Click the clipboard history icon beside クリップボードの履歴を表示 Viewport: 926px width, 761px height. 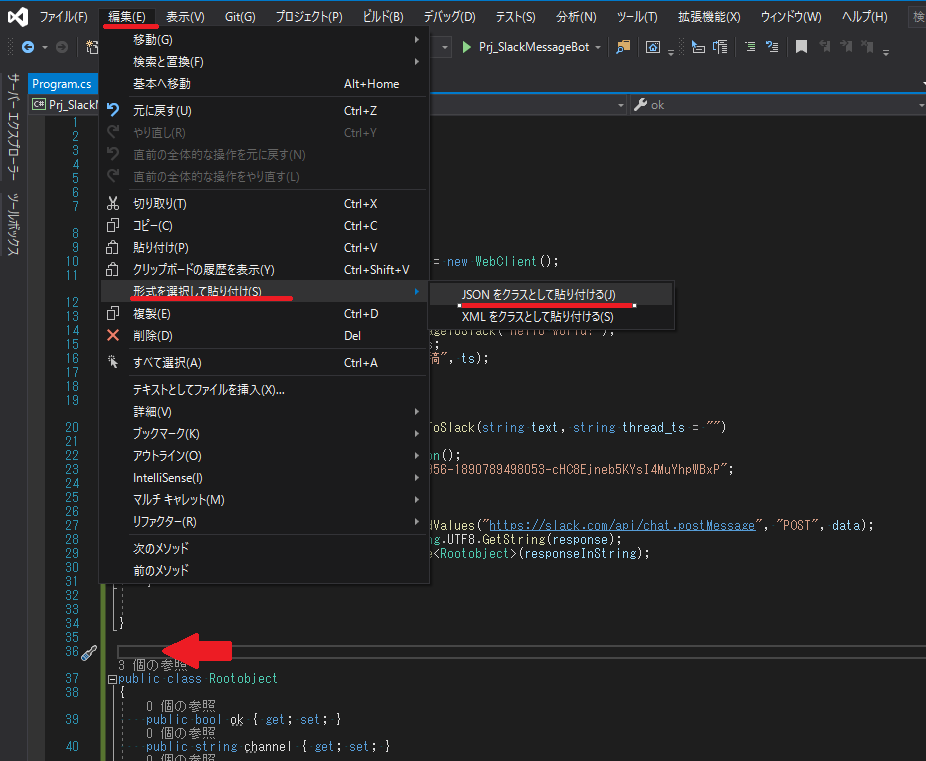coord(113,269)
